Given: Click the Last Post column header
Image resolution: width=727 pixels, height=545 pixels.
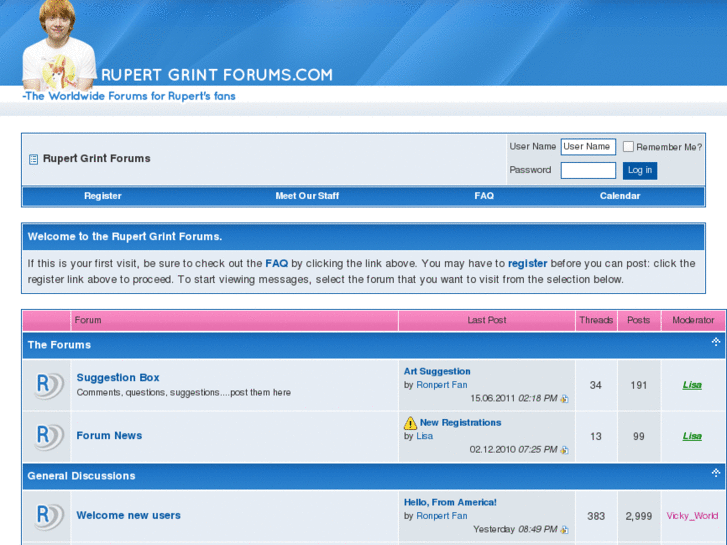Looking at the screenshot, I should pos(486,320).
